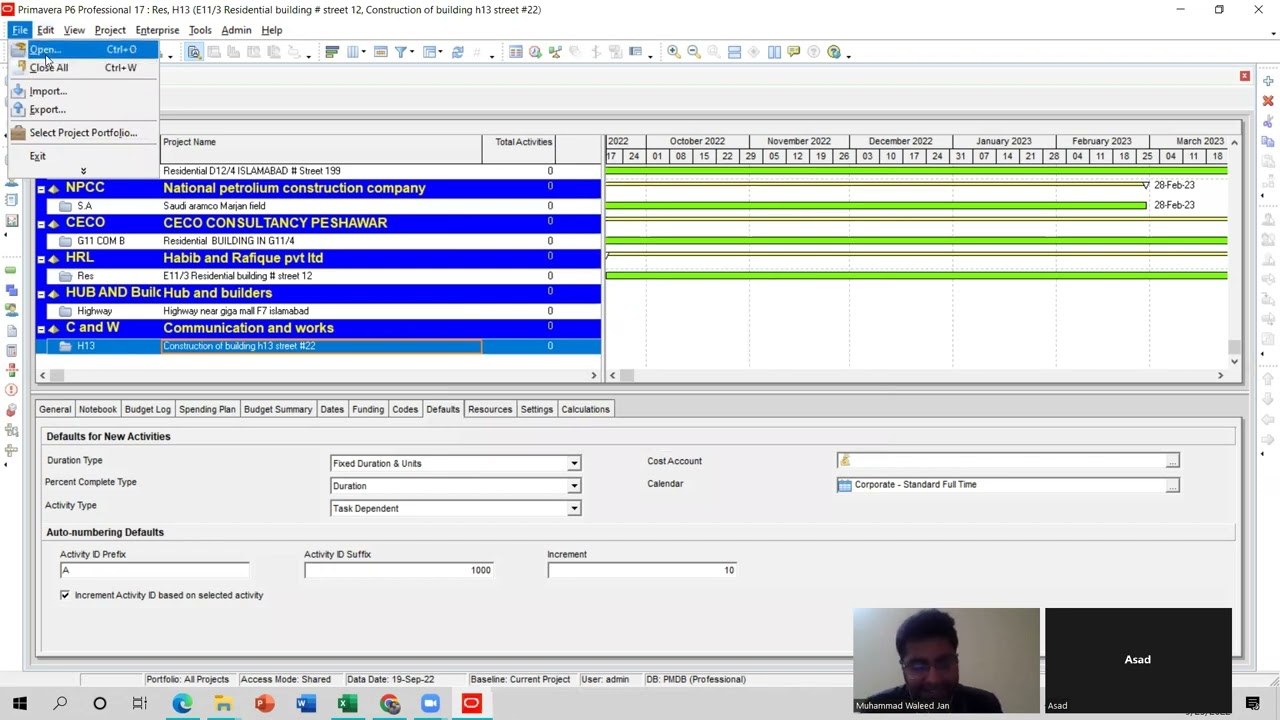Click the Cut scissors icon
The height and width of the screenshot is (720, 1280).
tap(1268, 123)
